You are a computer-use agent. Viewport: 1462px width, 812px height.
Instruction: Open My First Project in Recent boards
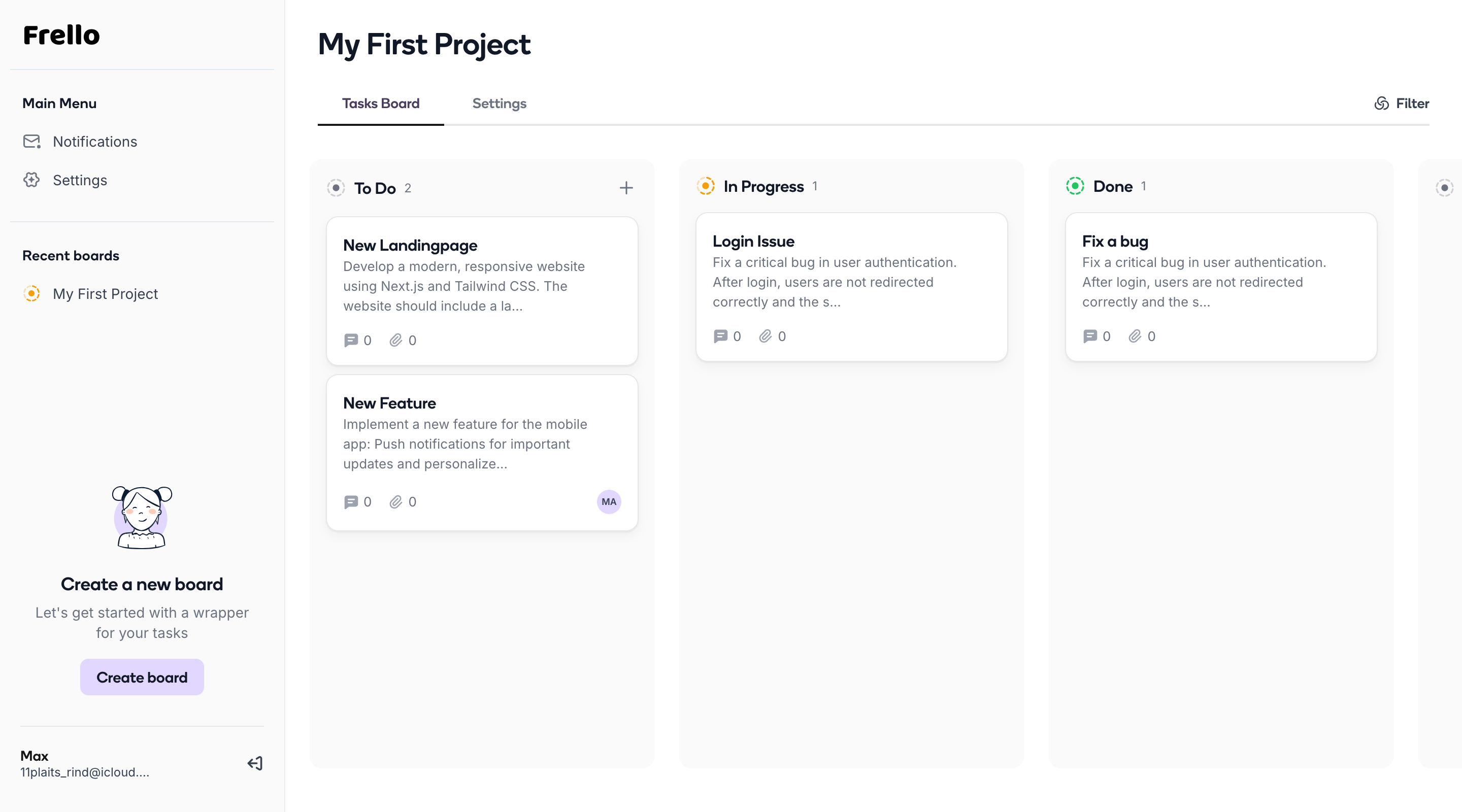point(105,293)
